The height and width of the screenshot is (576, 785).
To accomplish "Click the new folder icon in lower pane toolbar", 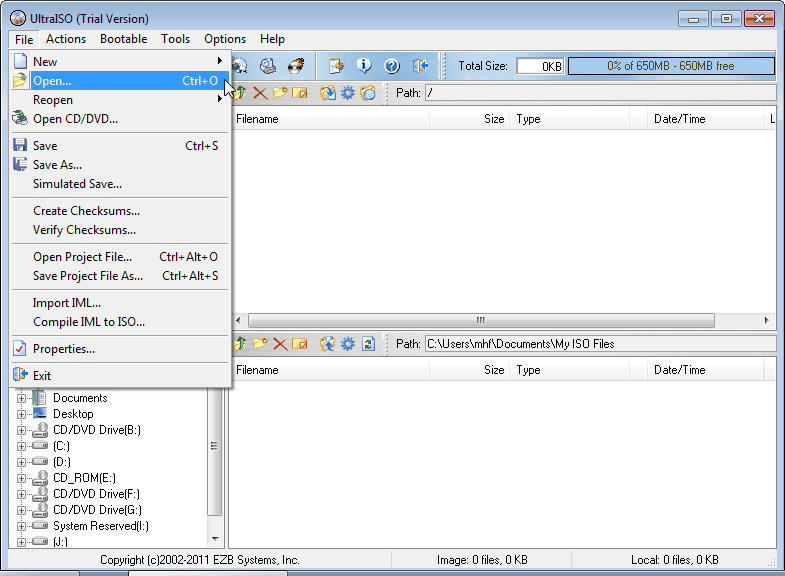I will coord(260,344).
